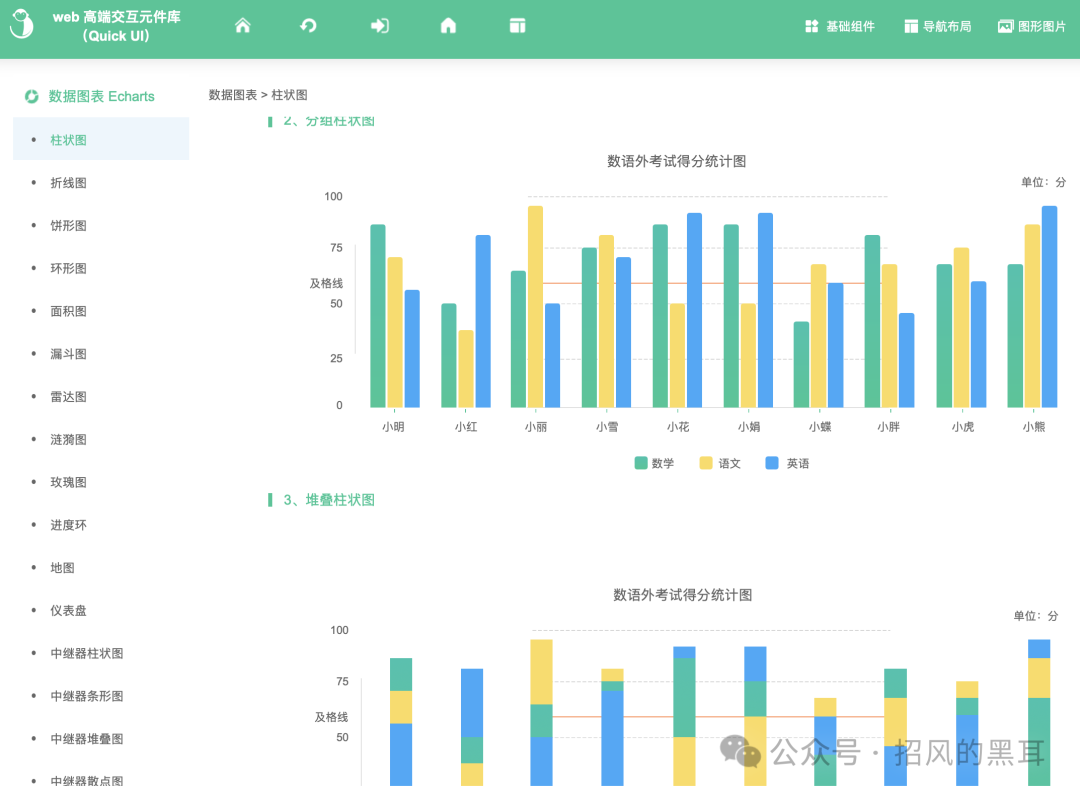Click the 单位：分 label on grouped chart
The image size is (1080, 796).
[x=1043, y=182]
